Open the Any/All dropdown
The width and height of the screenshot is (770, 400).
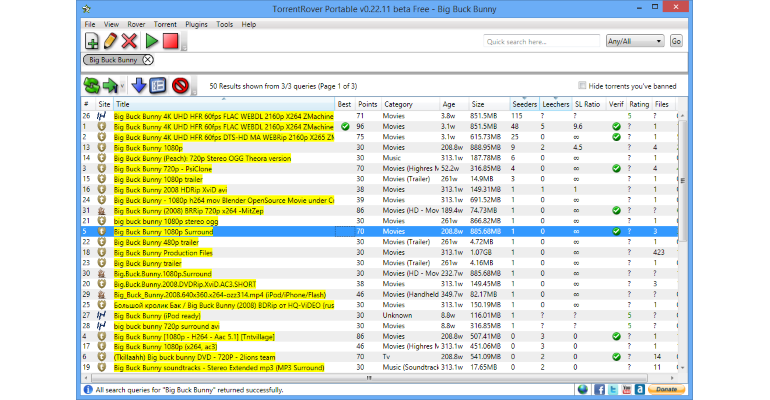(x=635, y=42)
